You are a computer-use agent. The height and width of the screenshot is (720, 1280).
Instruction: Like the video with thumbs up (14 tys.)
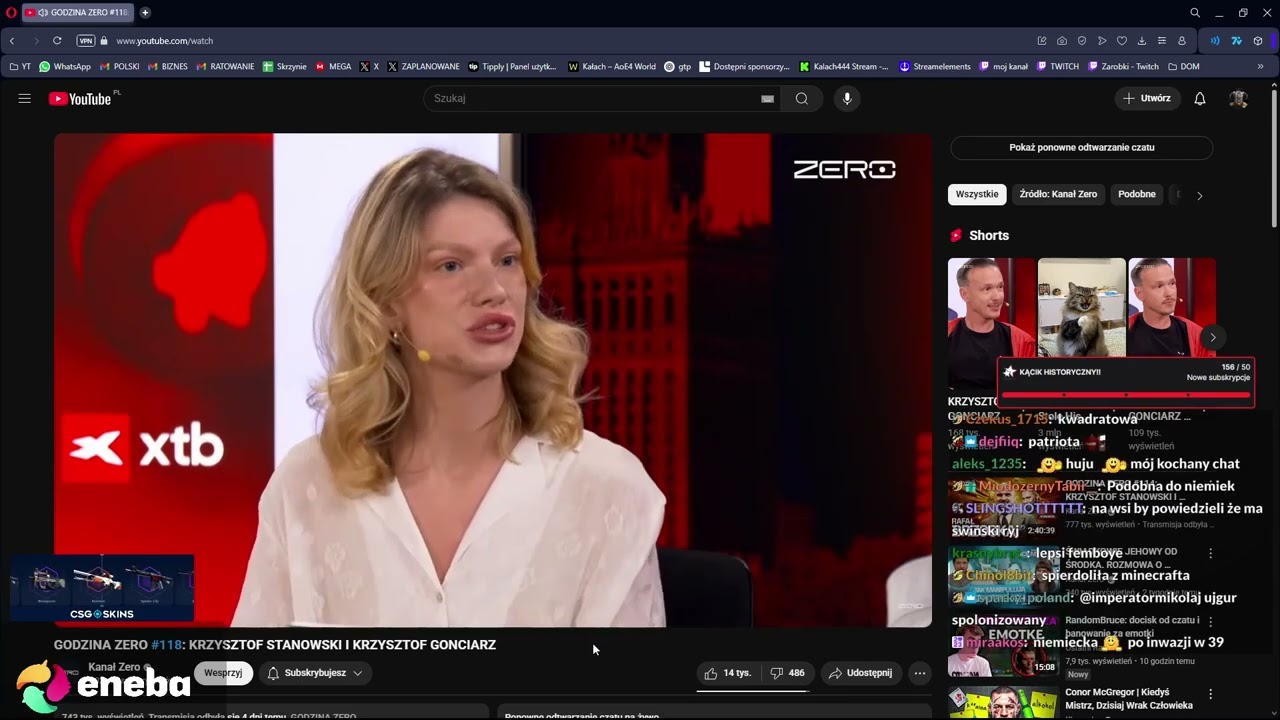727,673
